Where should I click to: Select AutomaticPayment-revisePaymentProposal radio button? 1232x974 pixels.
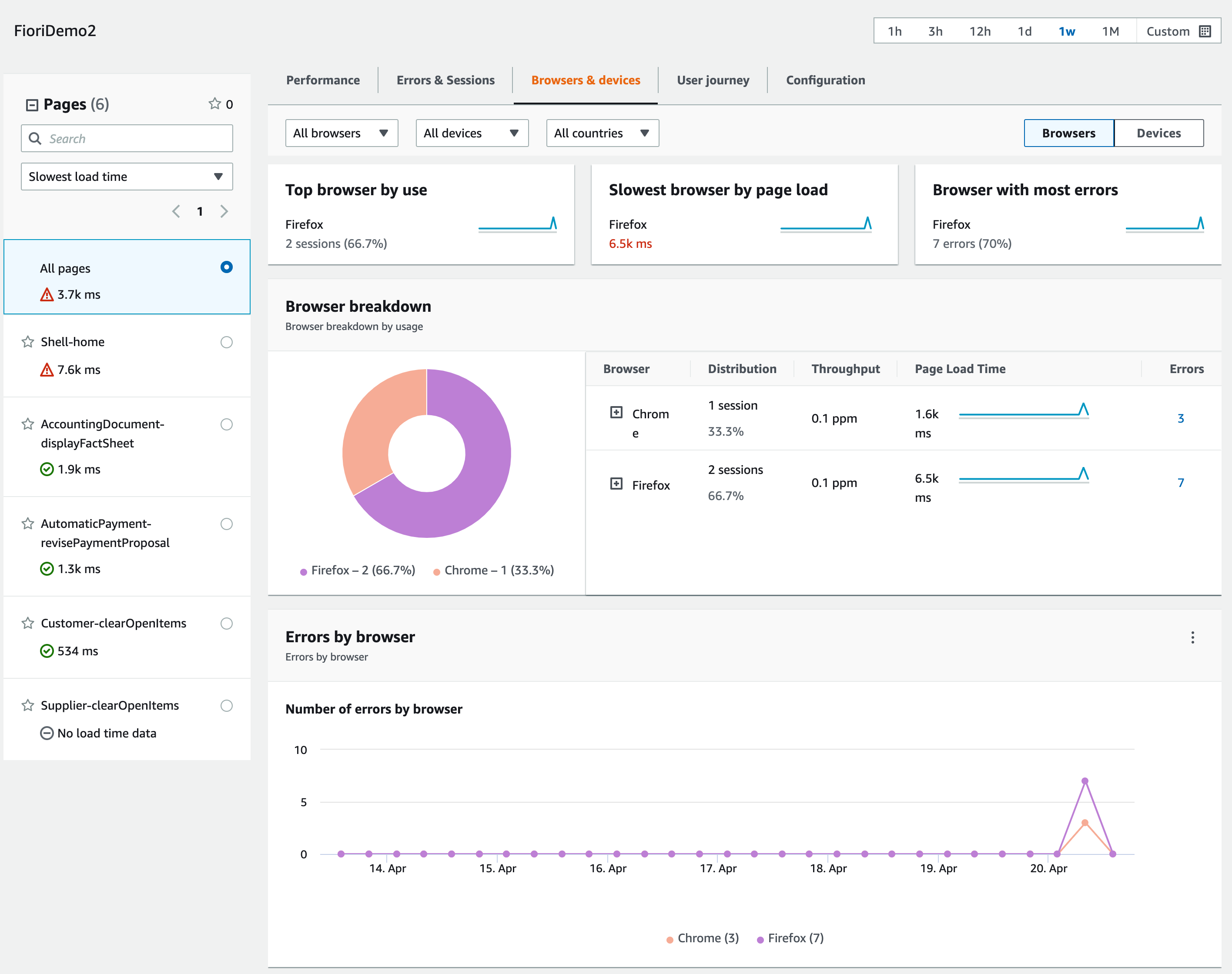[x=227, y=524]
